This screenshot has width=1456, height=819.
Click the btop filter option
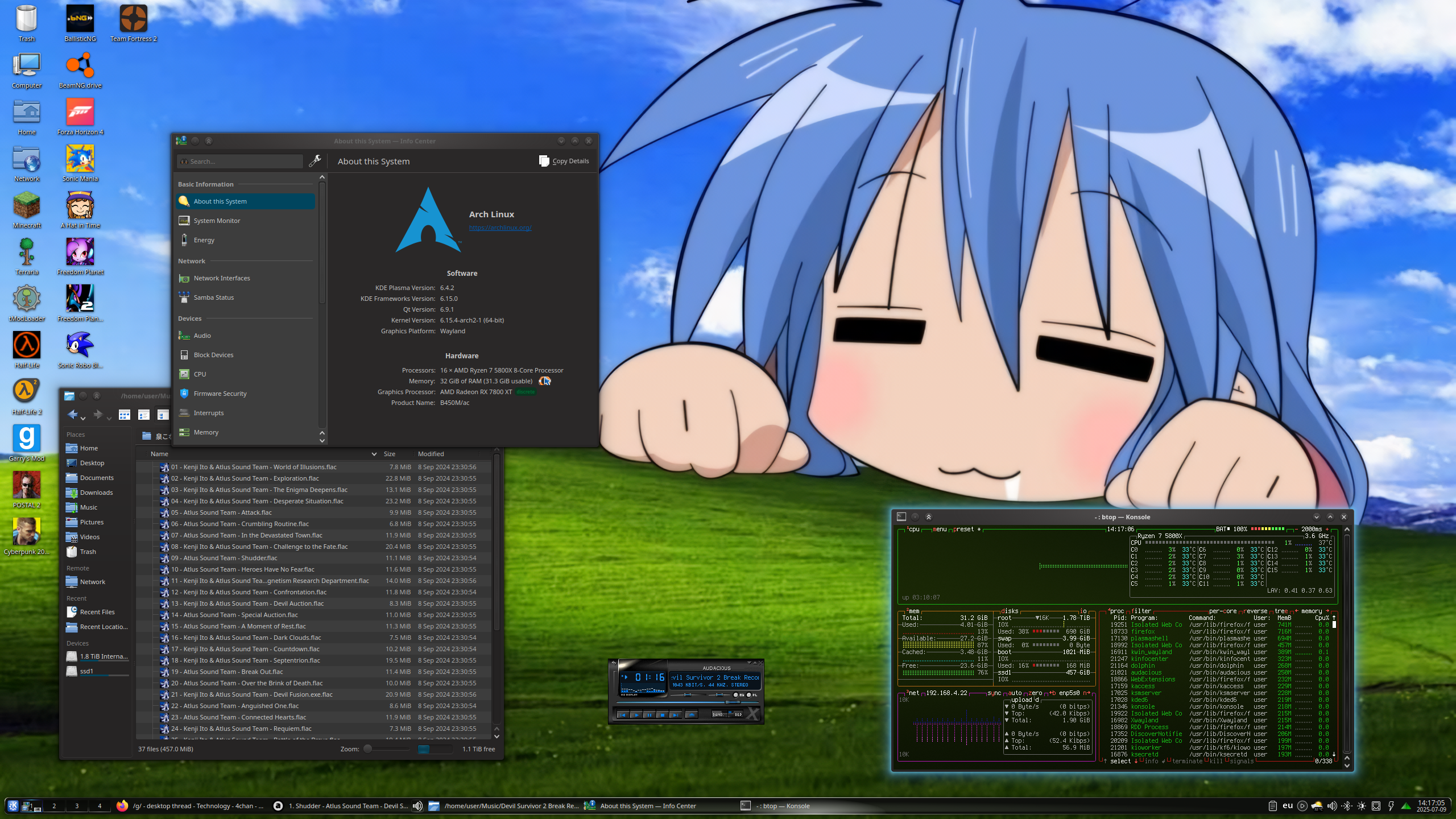click(x=1141, y=611)
